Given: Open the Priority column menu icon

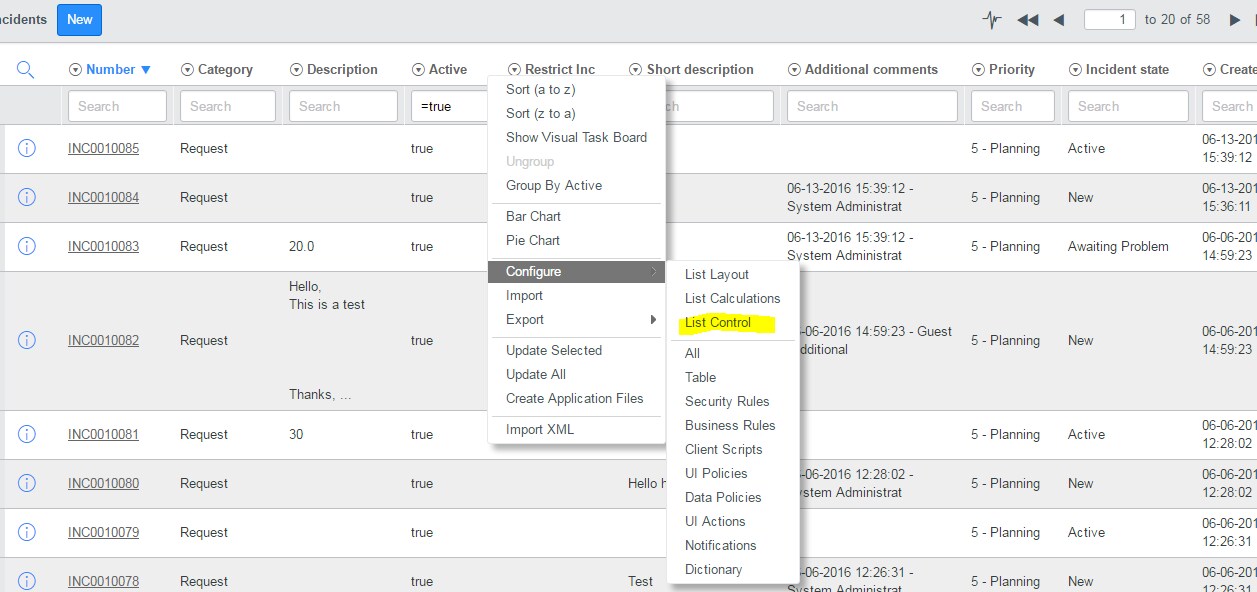Looking at the screenshot, I should tap(979, 70).
